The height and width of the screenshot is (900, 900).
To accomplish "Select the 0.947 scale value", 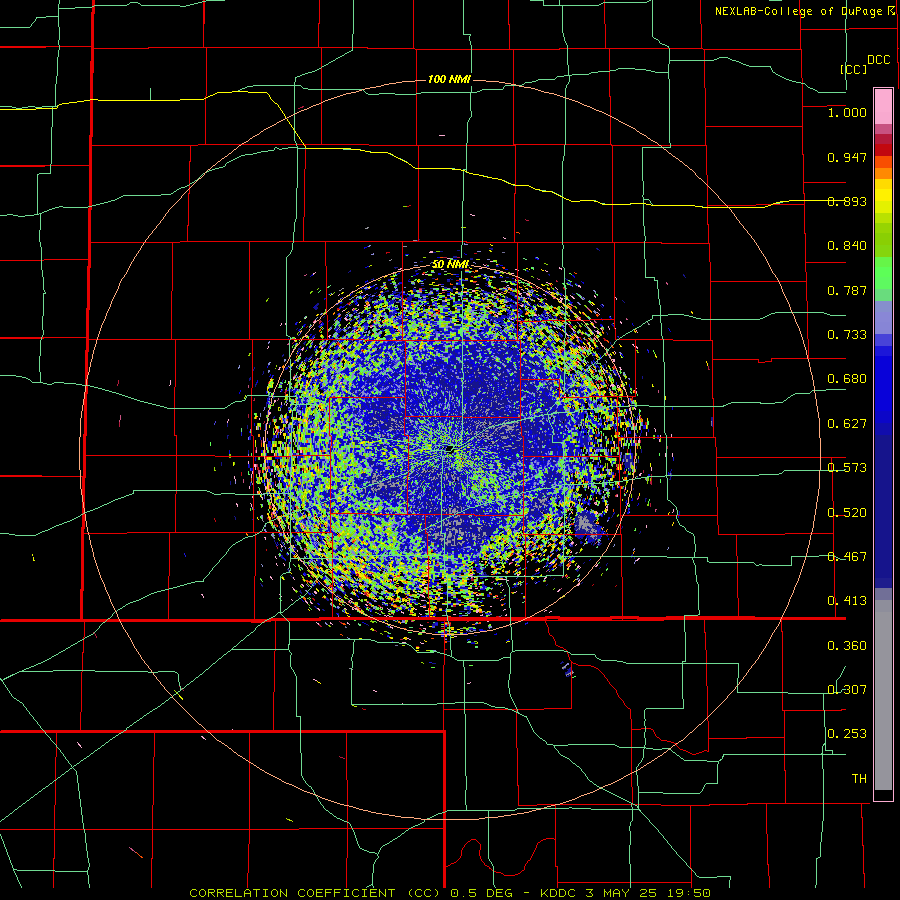I will coord(847,157).
